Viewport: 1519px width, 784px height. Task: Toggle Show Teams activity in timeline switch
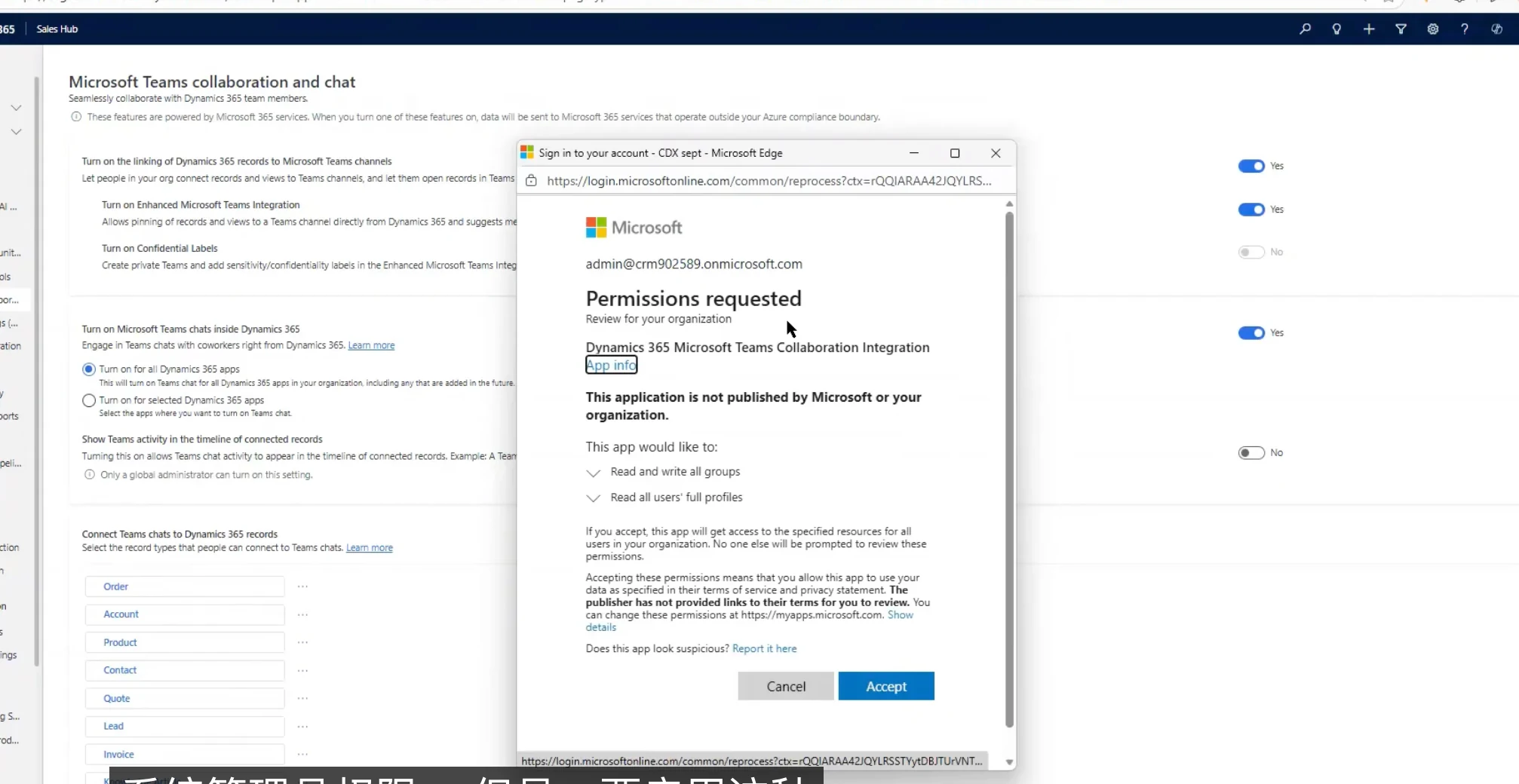coord(1251,453)
